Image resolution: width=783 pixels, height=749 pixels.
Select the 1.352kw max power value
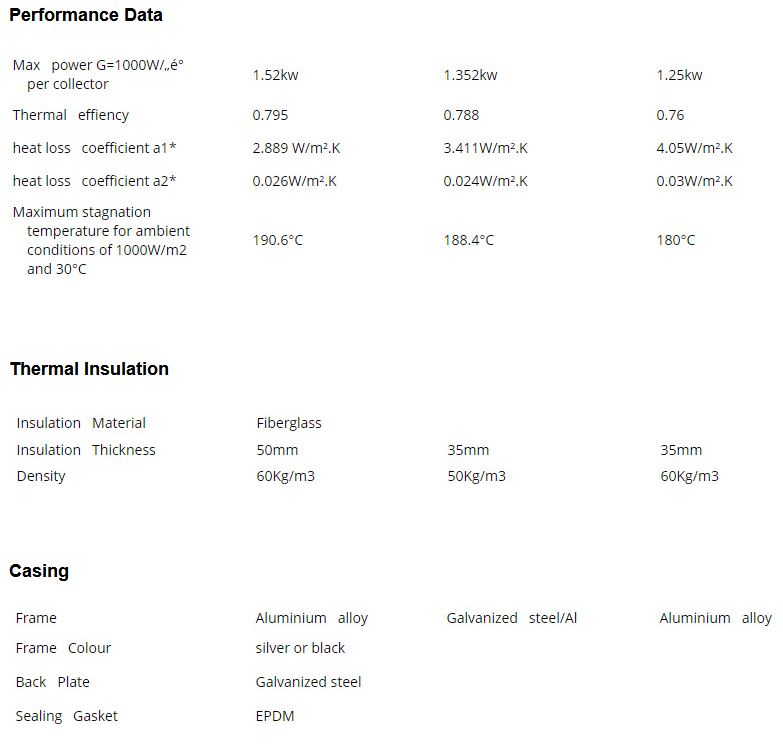(x=470, y=75)
